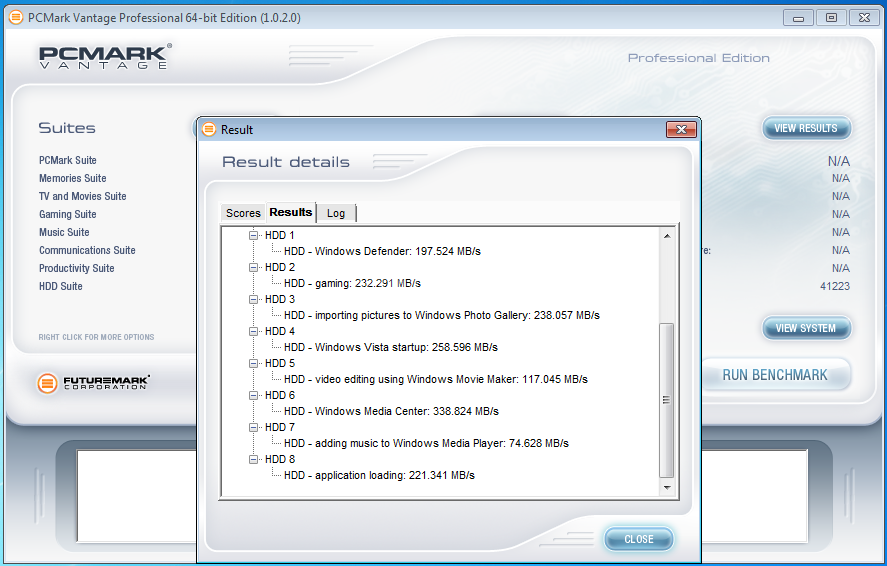Select Productivity Suite in Suites list
The image size is (887, 566).
76,269
